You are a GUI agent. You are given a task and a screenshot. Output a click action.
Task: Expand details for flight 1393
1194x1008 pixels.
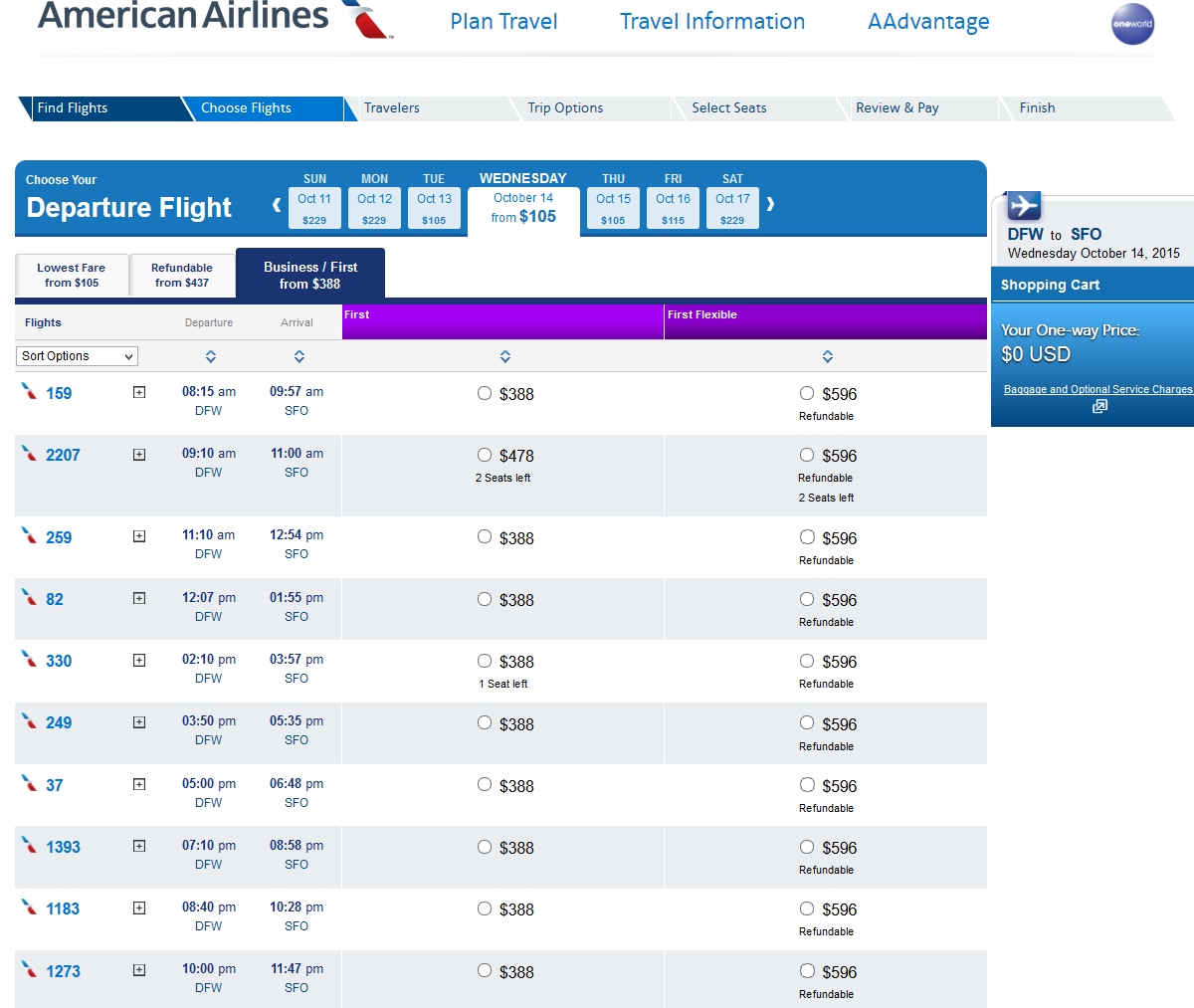138,847
